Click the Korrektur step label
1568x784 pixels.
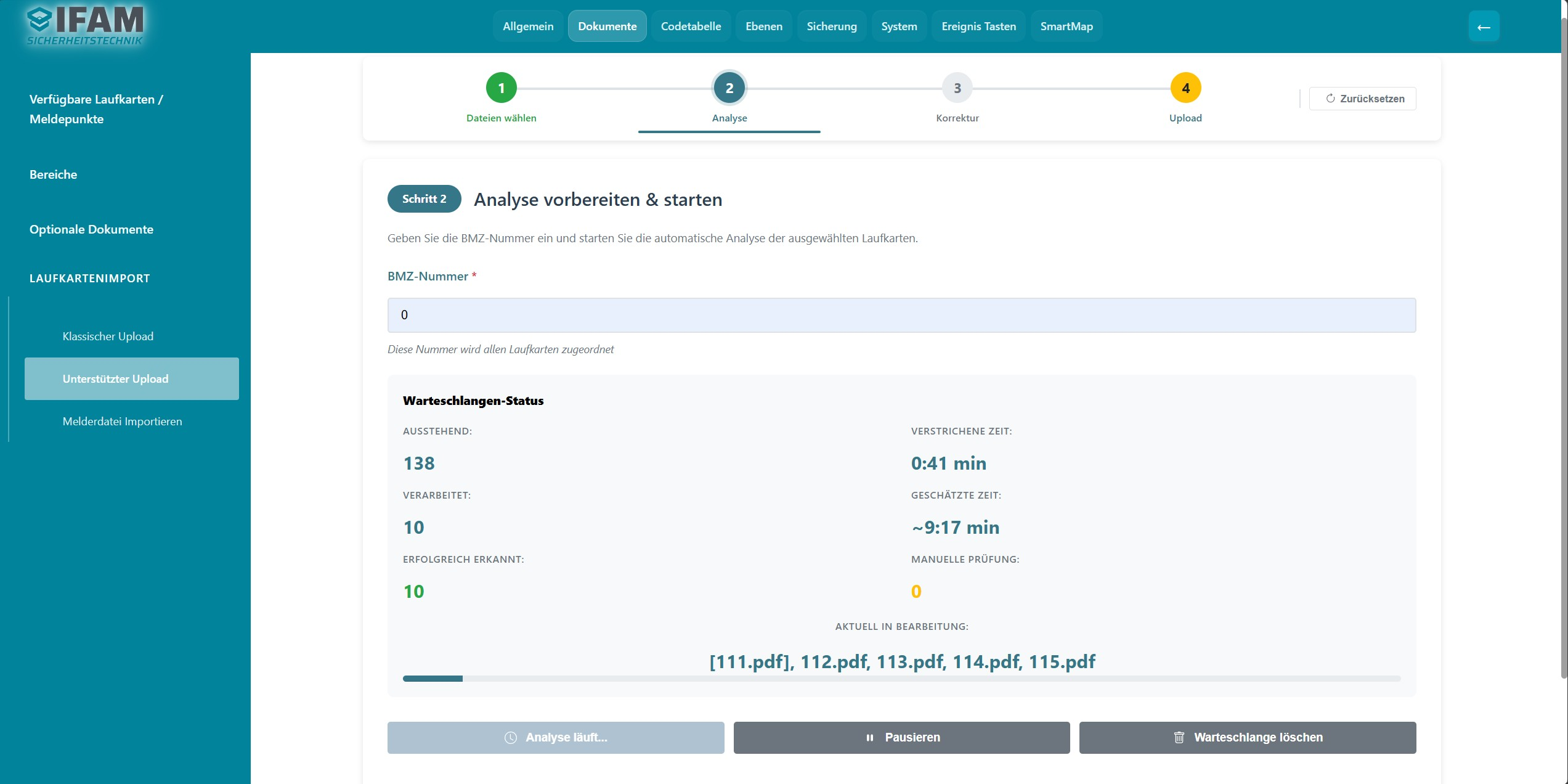tap(957, 118)
